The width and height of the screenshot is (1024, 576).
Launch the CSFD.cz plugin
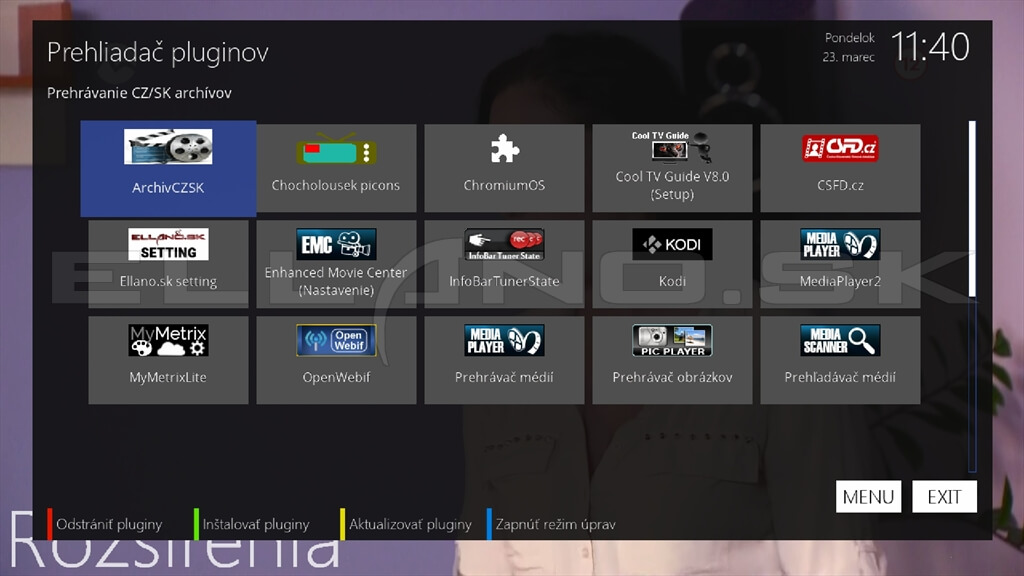pos(840,168)
